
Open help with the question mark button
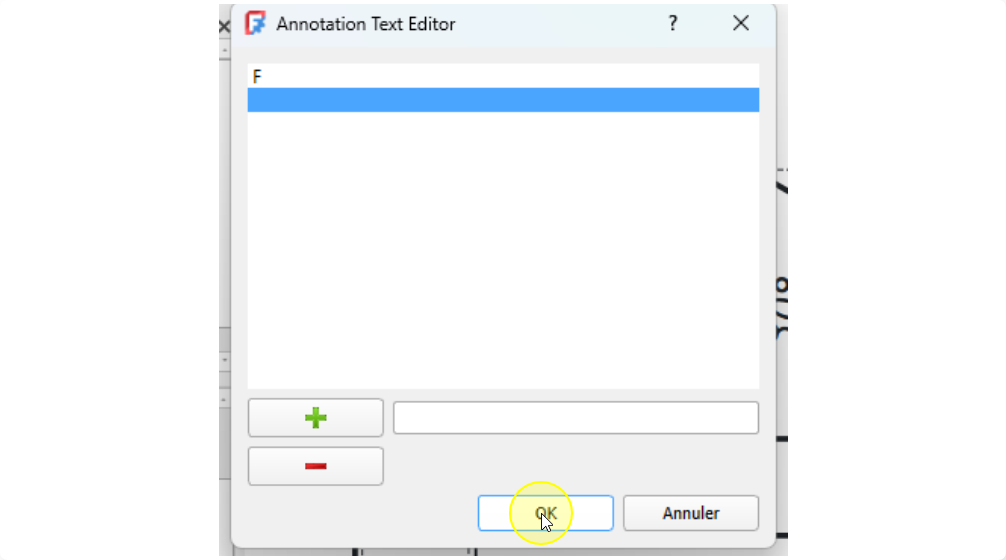point(672,24)
